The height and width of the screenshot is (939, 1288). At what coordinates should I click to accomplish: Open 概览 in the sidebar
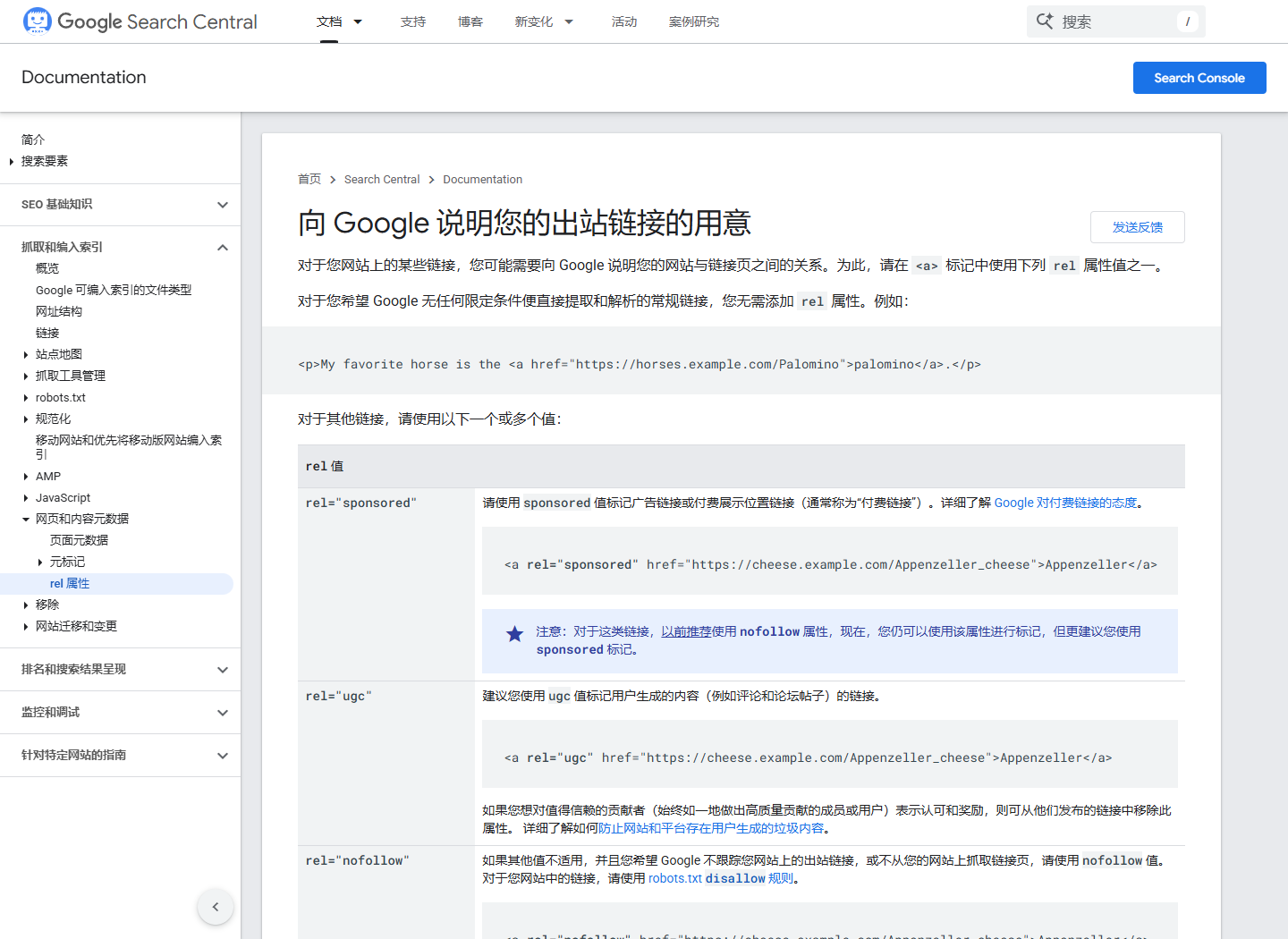pos(47,268)
